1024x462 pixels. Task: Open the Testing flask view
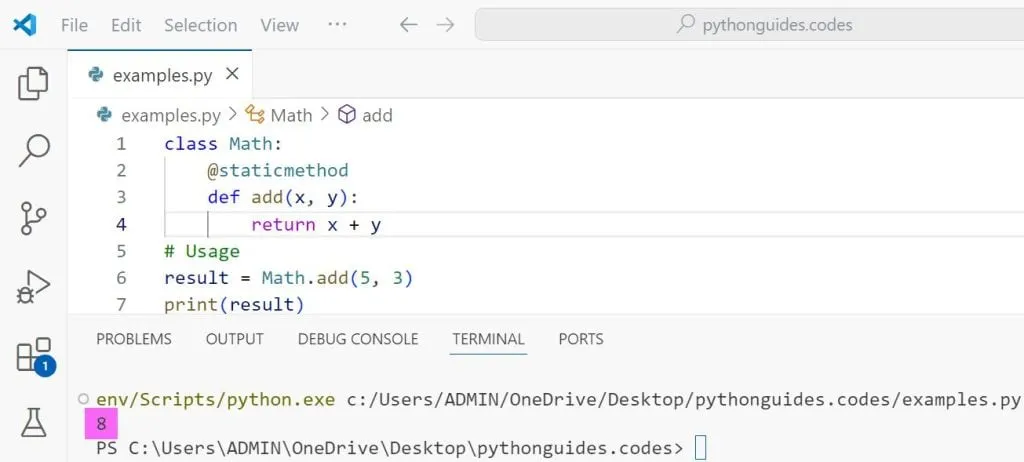click(33, 423)
